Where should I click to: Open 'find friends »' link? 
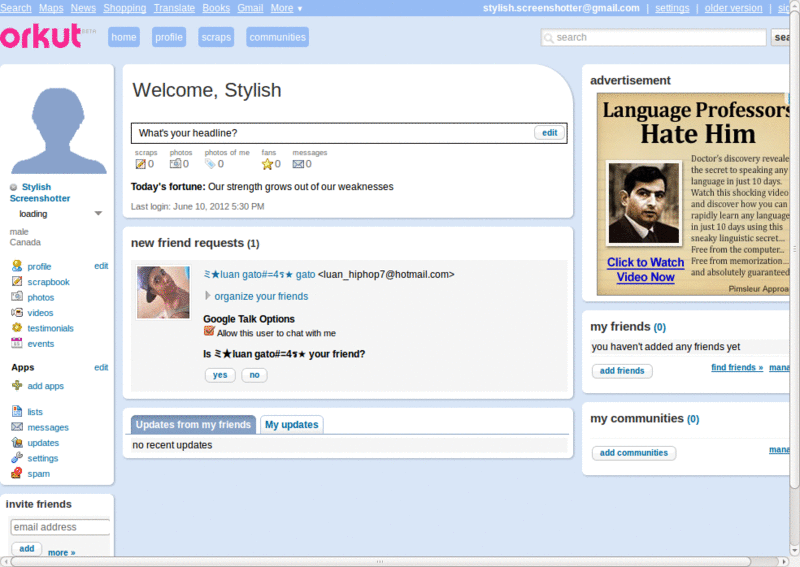pyautogui.click(x=737, y=367)
